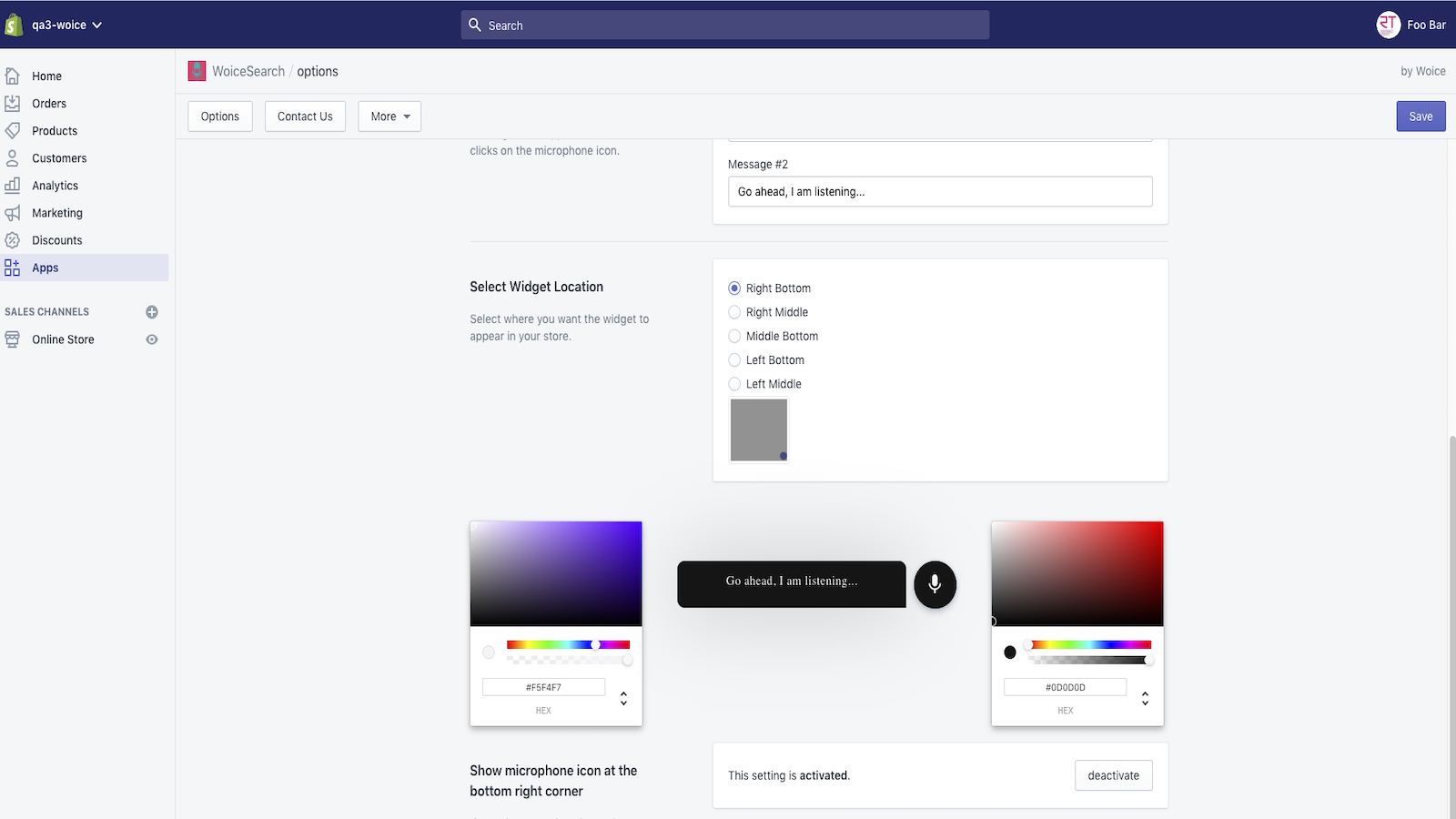The image size is (1456, 819).
Task: Click the purple saturation area of left picker
Action: [x=556, y=573]
